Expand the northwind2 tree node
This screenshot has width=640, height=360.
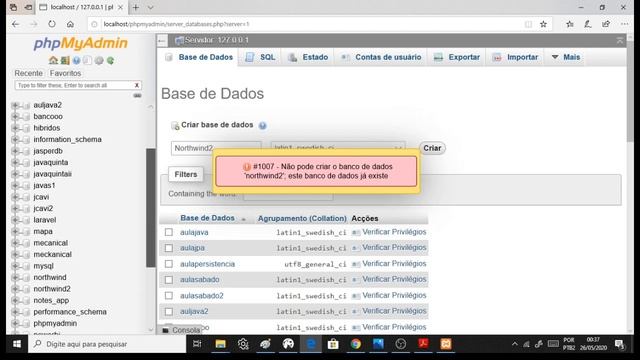pos(15,289)
